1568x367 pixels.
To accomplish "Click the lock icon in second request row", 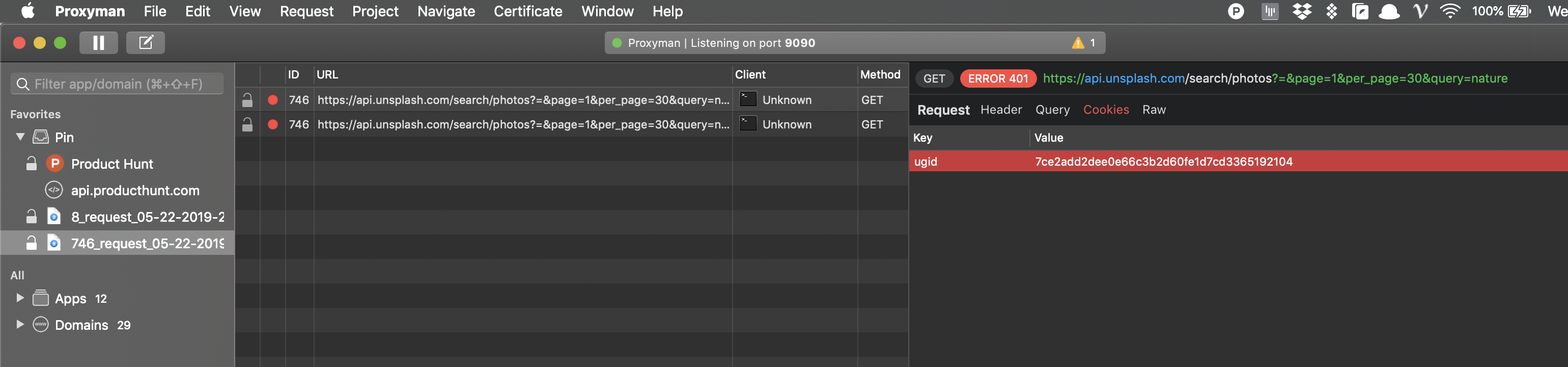I will [x=247, y=124].
